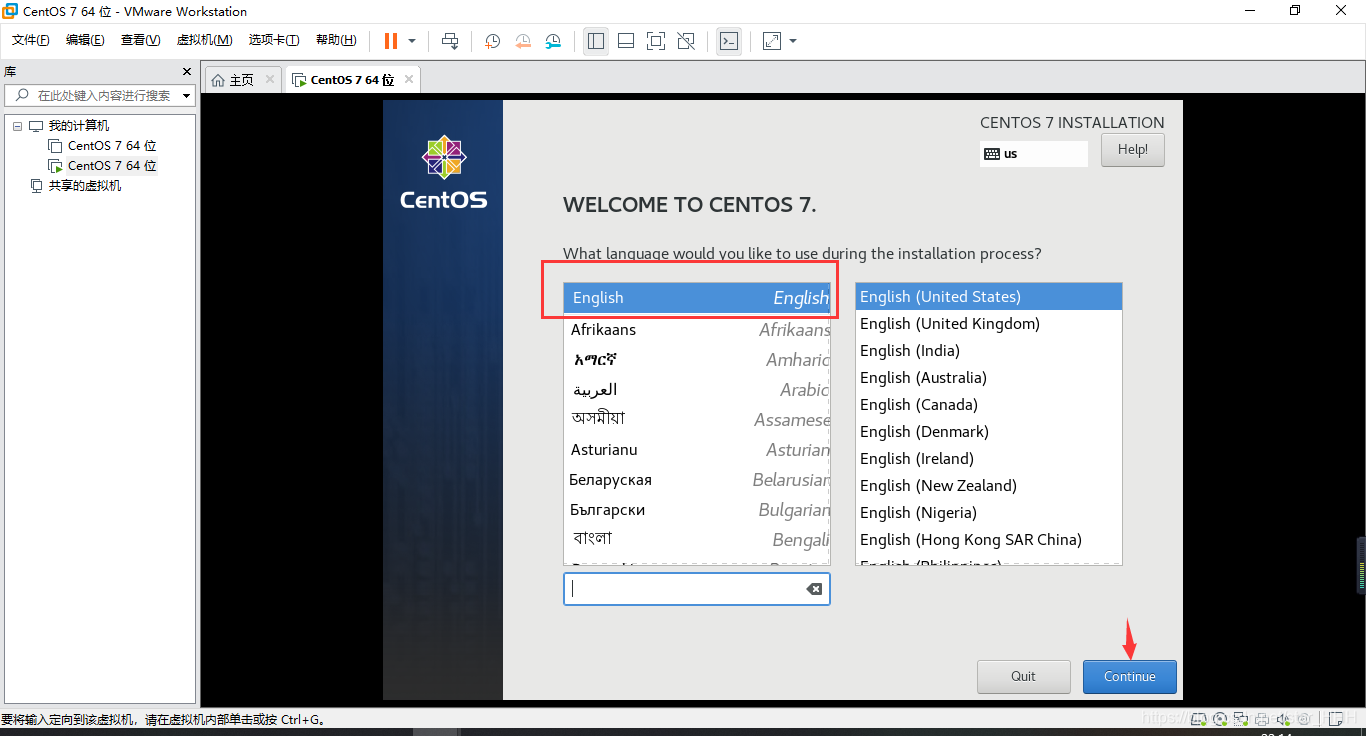Collapse the 我的计算机 tree node
Image resolution: width=1366 pixels, height=736 pixels.
17,126
